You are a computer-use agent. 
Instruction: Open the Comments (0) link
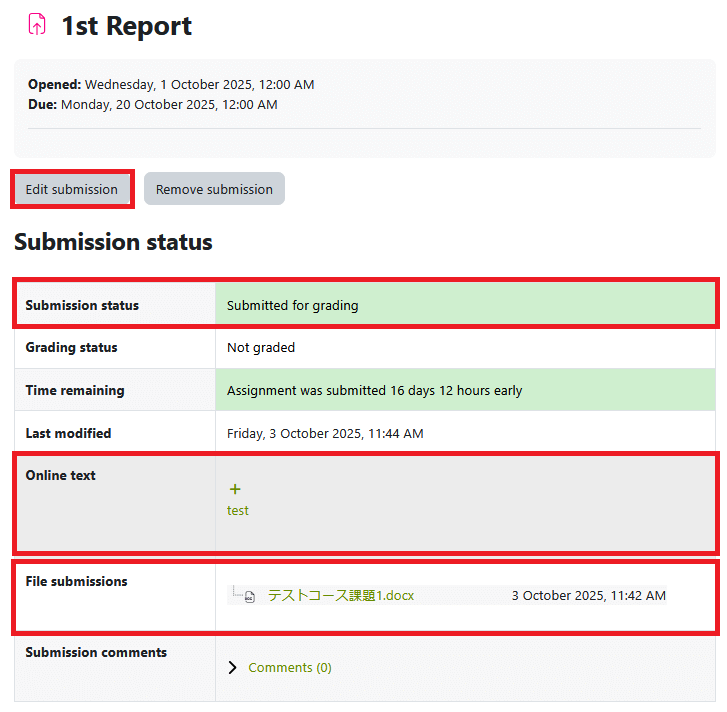[289, 667]
